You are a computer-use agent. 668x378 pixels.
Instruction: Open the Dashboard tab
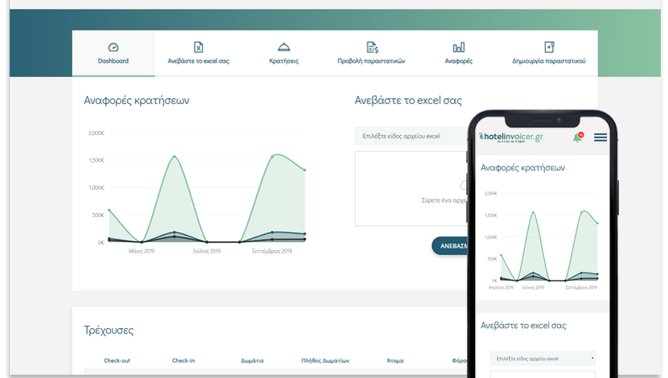tap(113, 53)
